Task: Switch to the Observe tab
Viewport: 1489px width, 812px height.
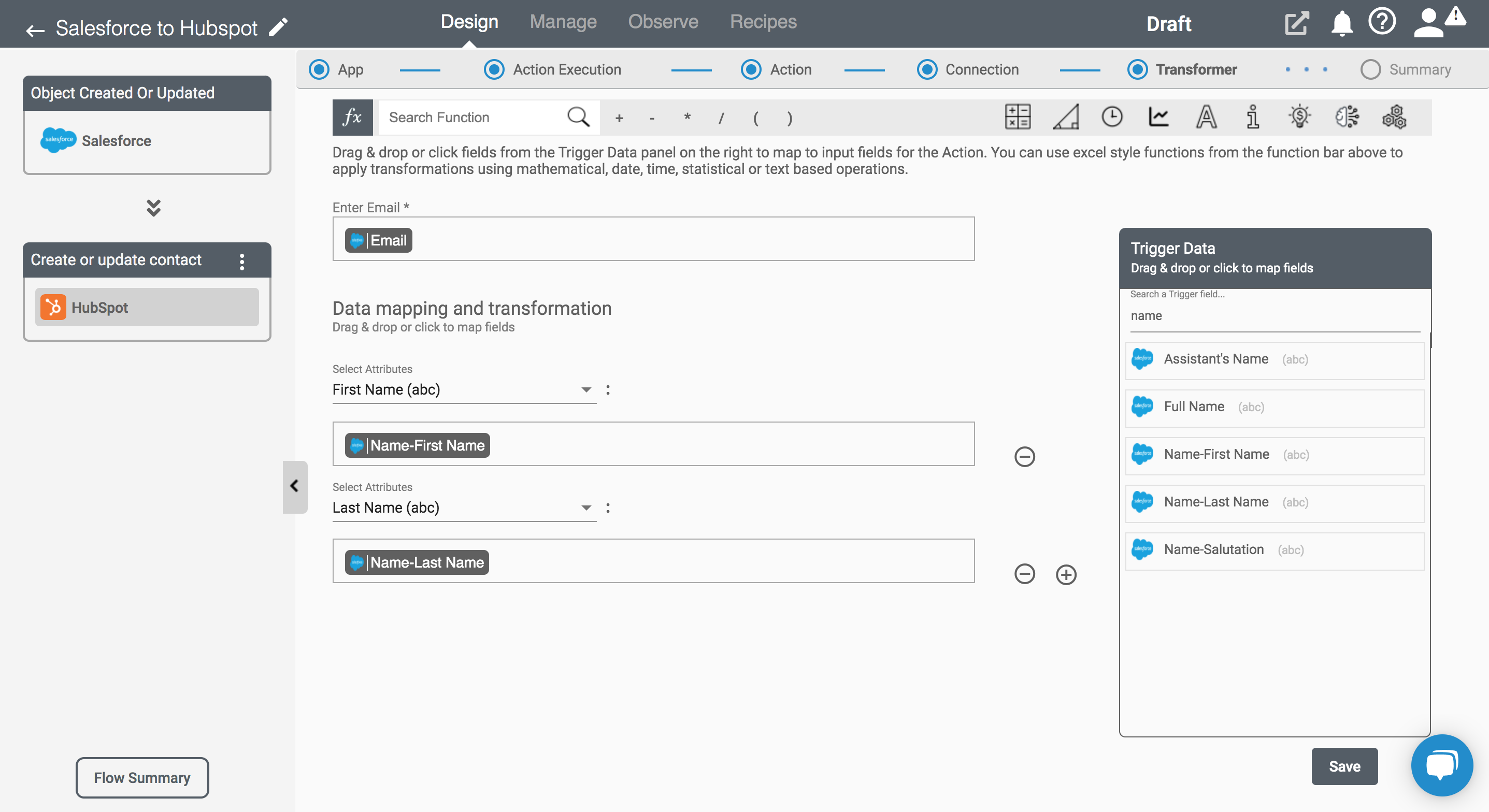Action: (x=663, y=22)
